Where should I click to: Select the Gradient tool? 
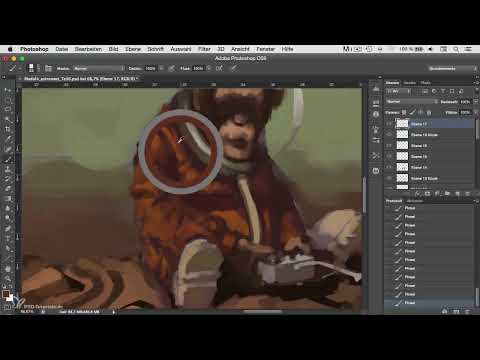point(8,199)
